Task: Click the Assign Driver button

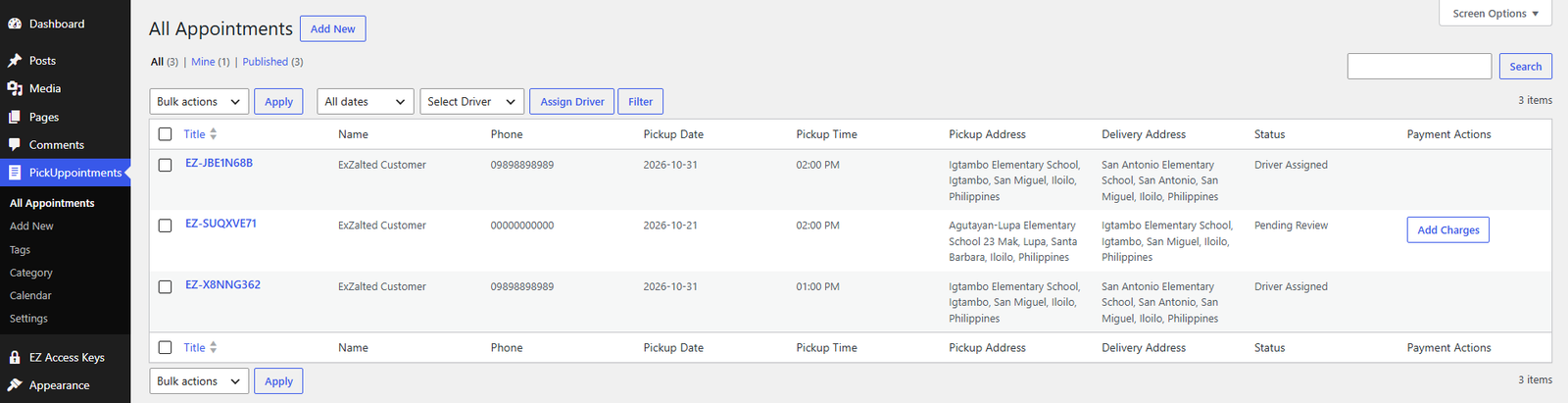Action: tap(572, 102)
